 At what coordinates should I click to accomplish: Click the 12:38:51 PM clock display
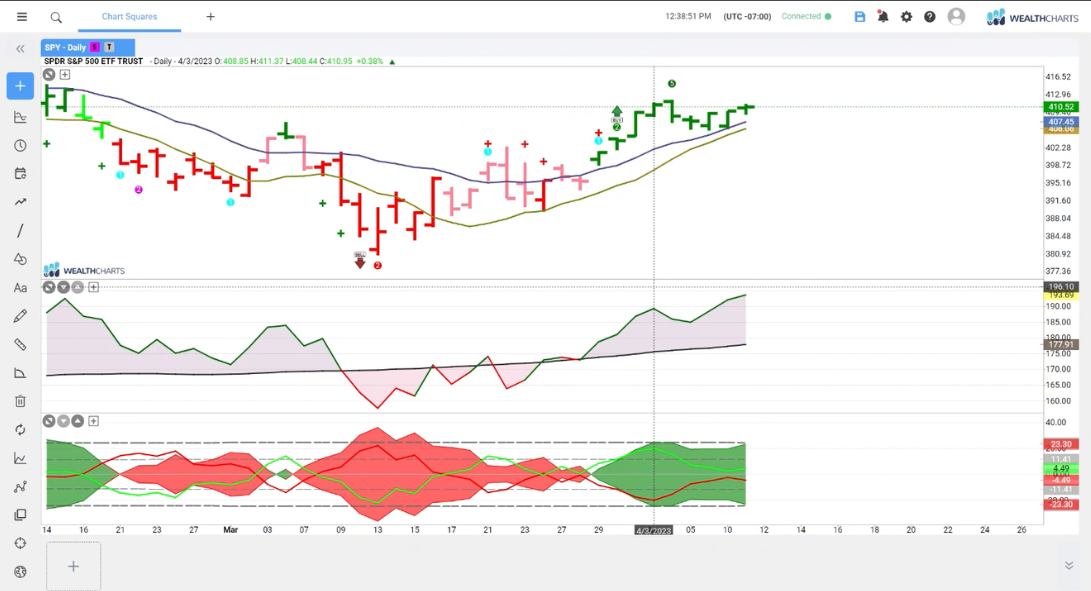point(688,17)
